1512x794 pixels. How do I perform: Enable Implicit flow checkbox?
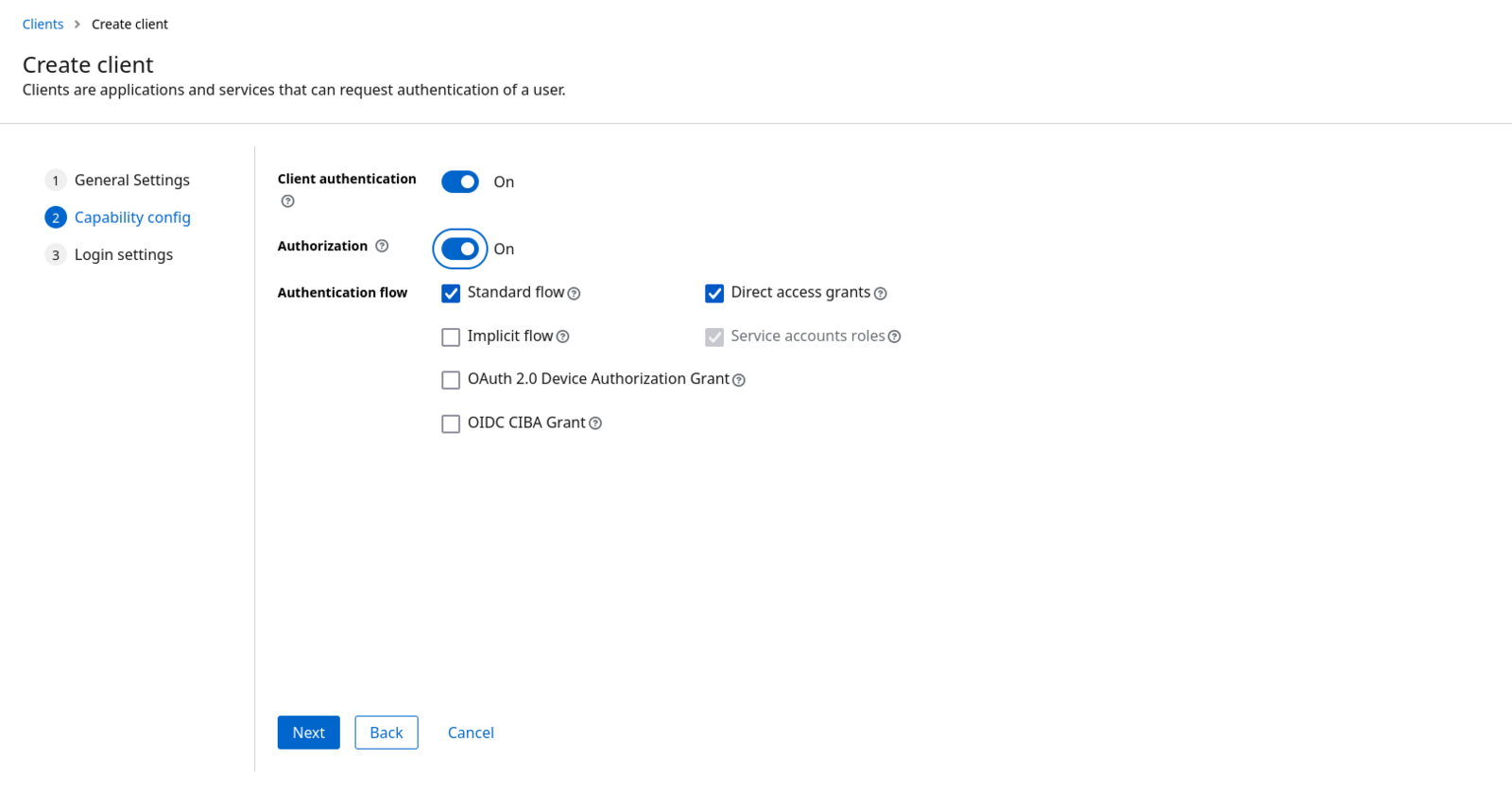[x=451, y=337]
